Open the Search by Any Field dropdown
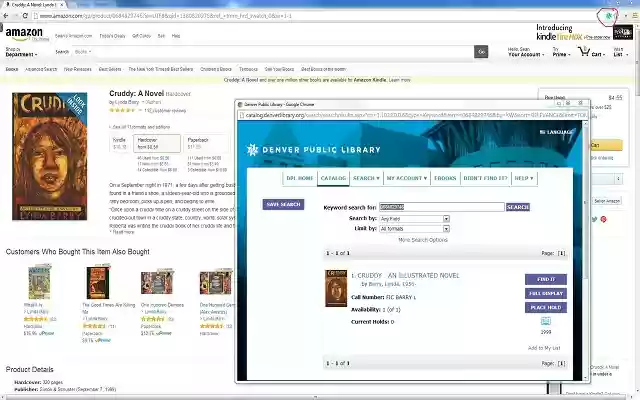 pyautogui.click(x=414, y=219)
